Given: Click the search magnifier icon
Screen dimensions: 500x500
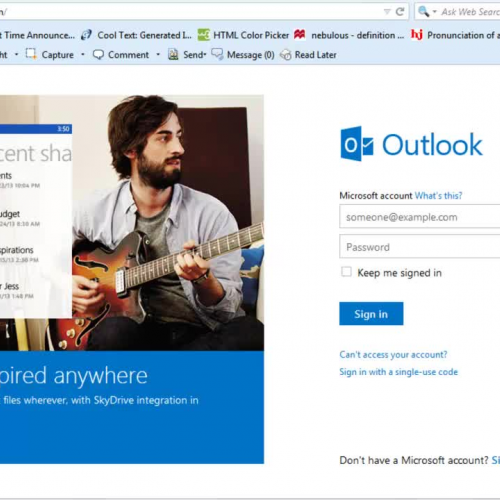Looking at the screenshot, I should point(423,12).
